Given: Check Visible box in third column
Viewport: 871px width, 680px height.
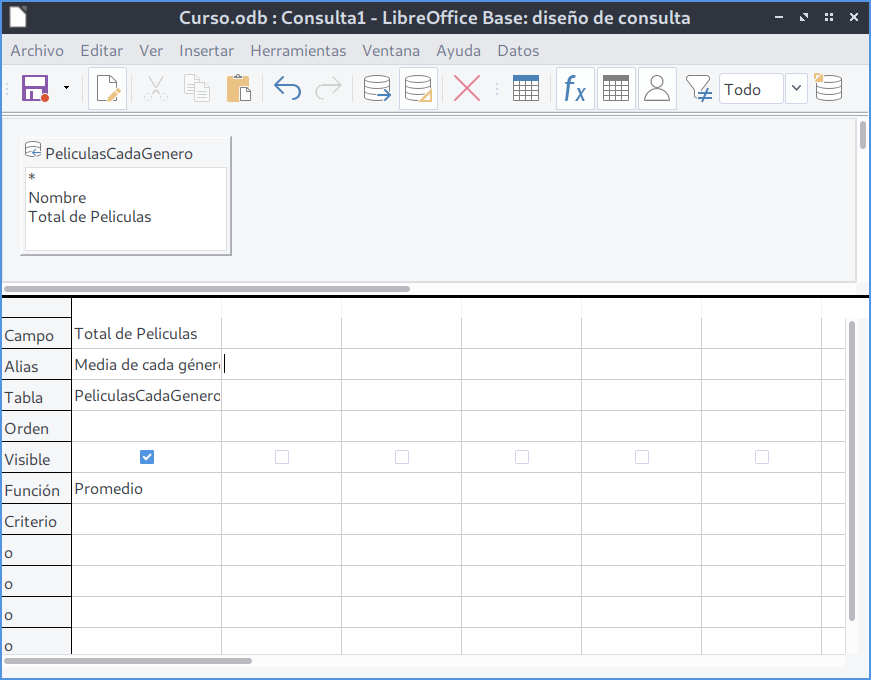Looking at the screenshot, I should (x=402, y=457).
